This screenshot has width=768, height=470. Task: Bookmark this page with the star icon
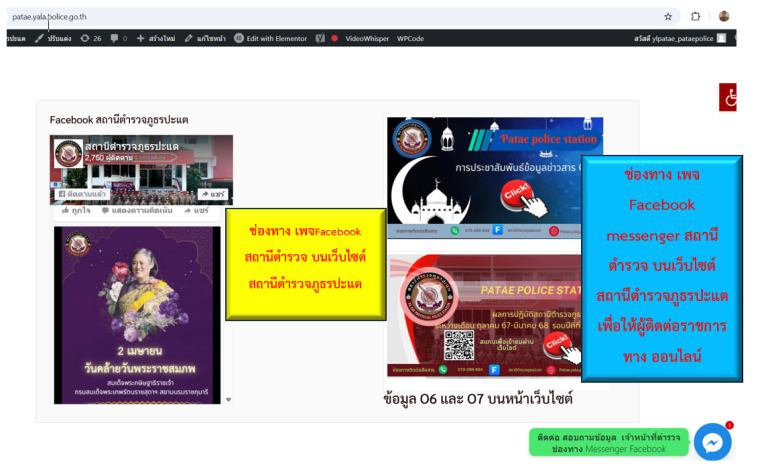click(x=668, y=16)
